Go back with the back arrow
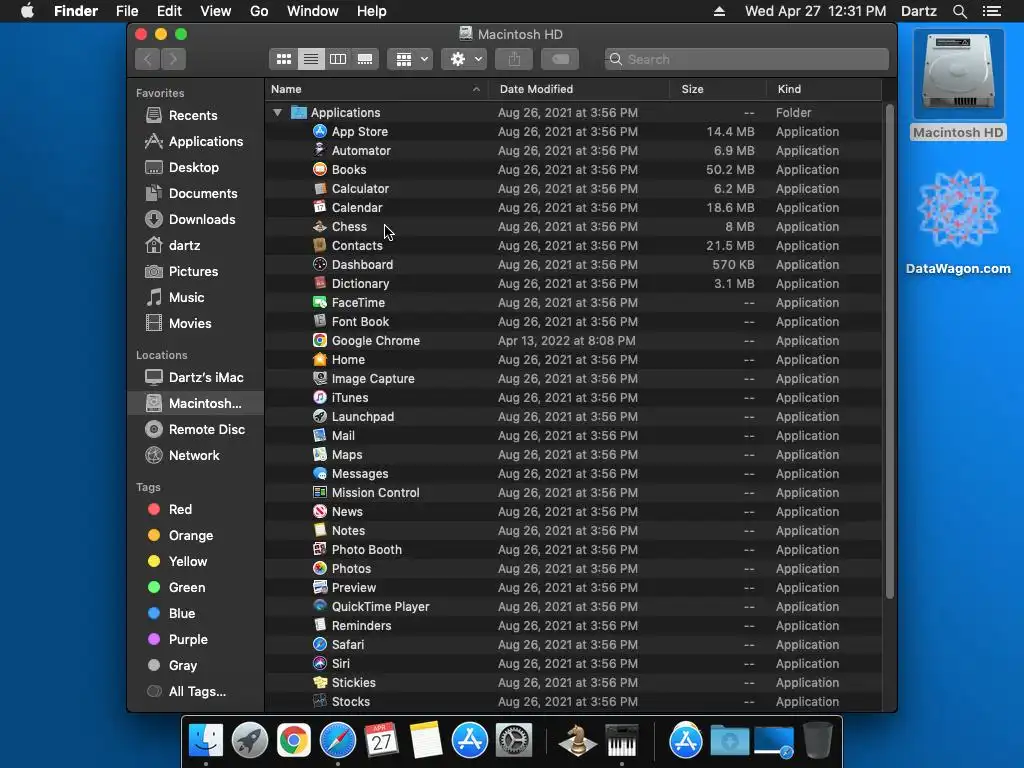Viewport: 1024px width, 768px height. coord(148,59)
